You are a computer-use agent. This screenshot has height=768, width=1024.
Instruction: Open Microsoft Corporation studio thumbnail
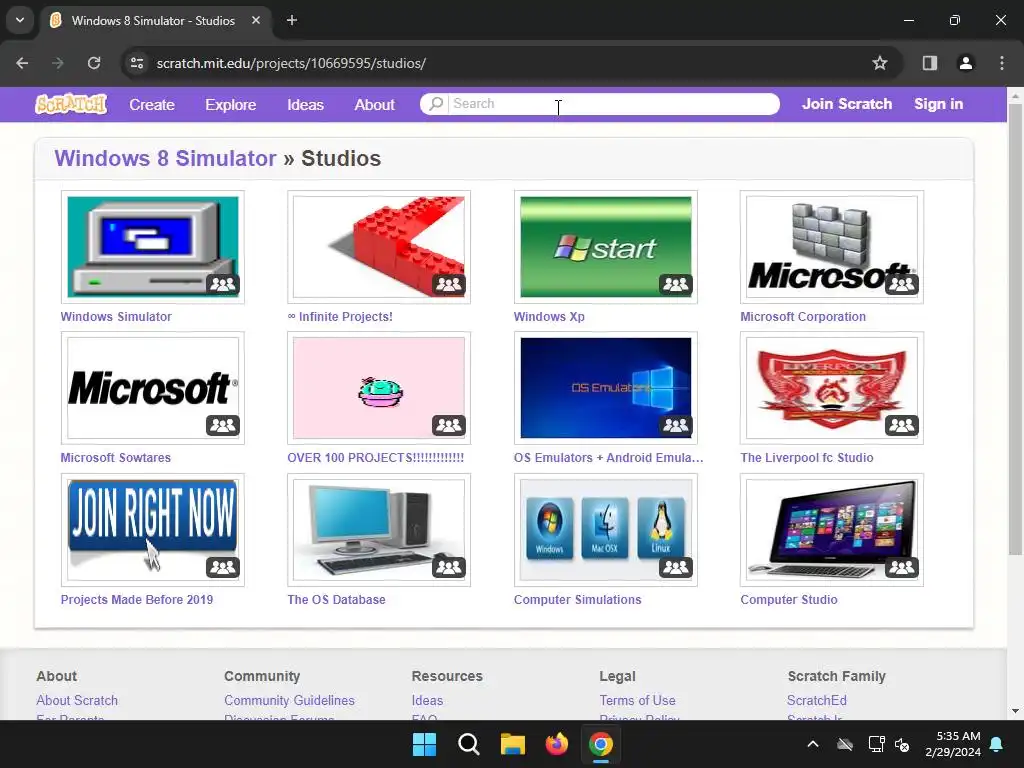tap(831, 247)
